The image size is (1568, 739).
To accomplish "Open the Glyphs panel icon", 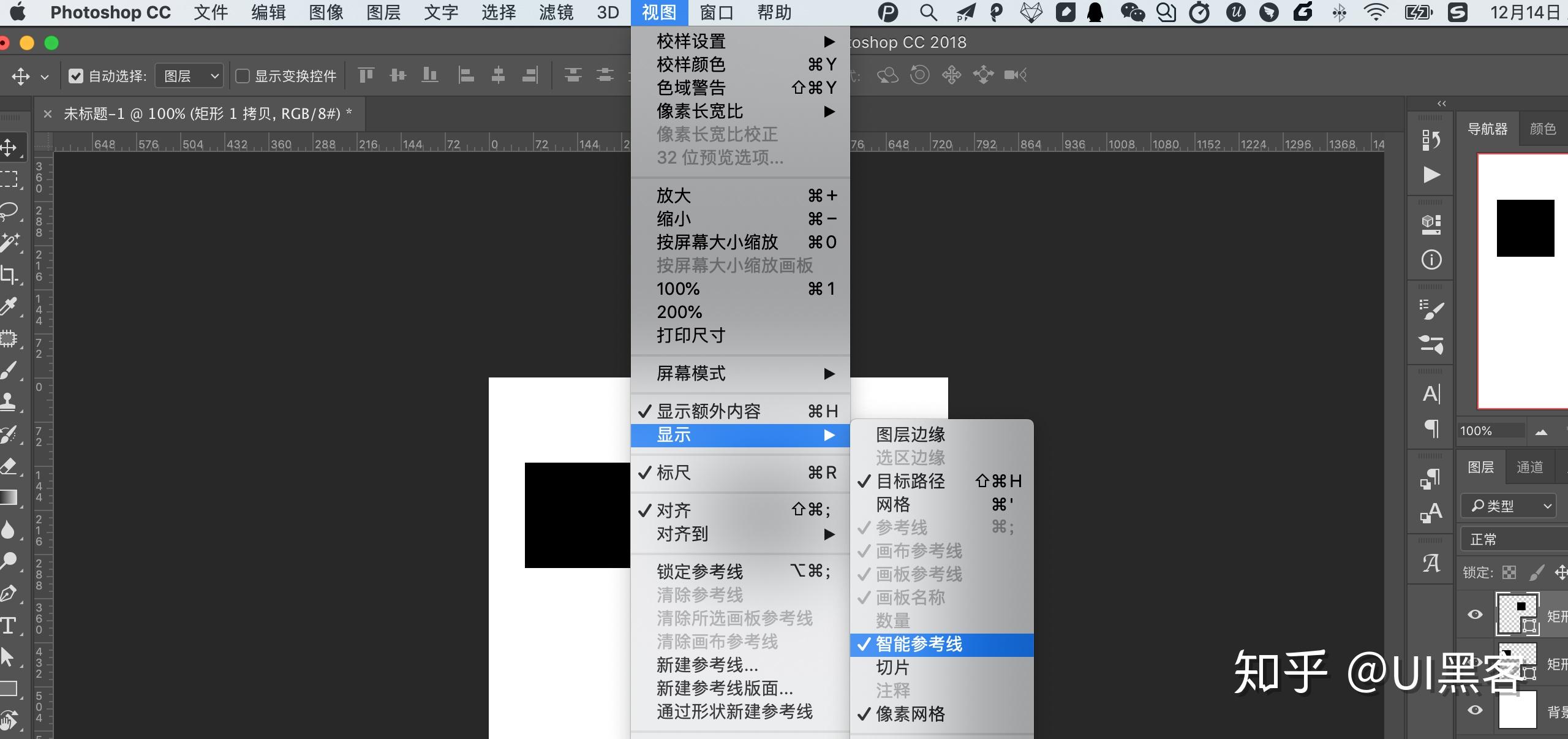I will (x=1431, y=563).
